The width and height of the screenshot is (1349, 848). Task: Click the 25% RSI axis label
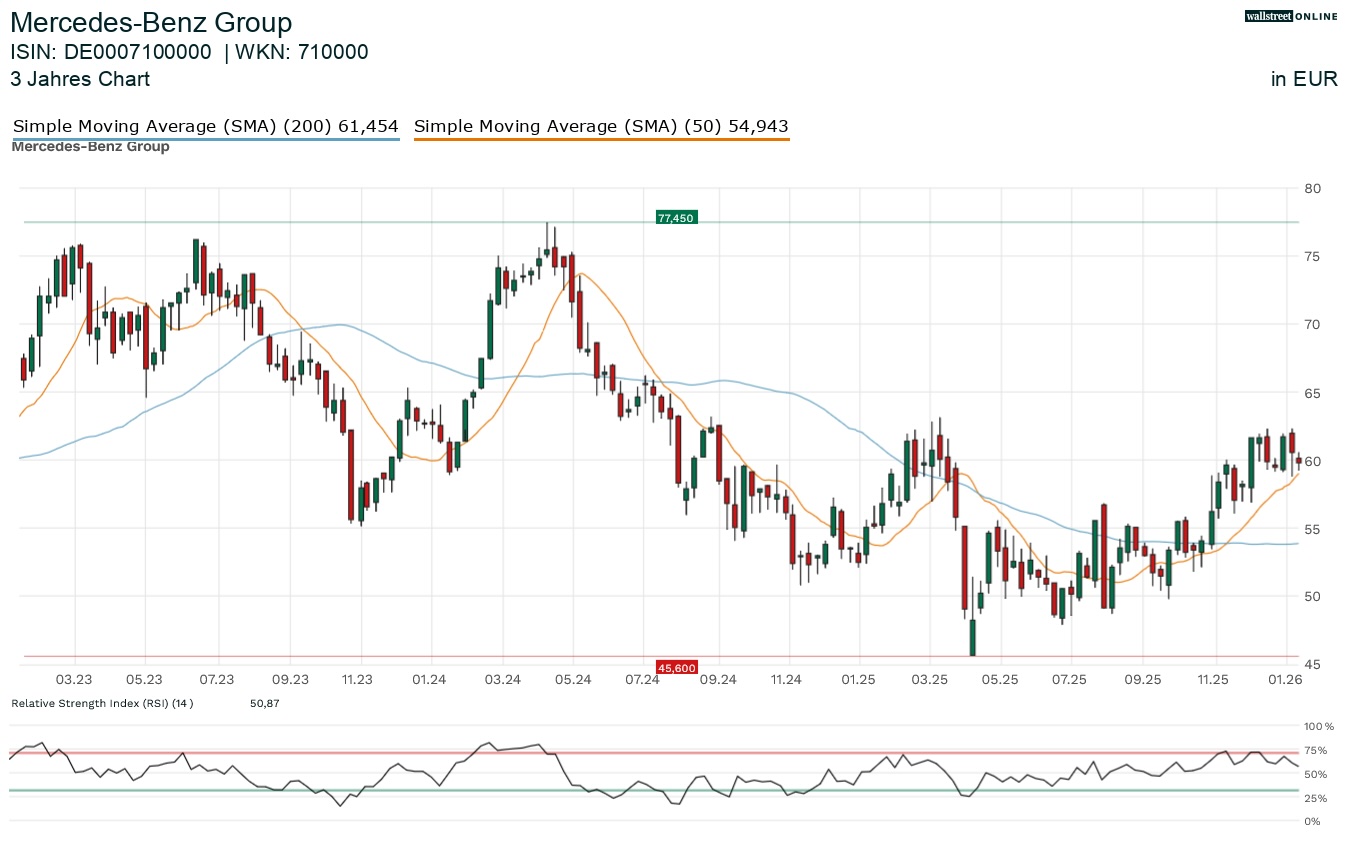(1315, 798)
